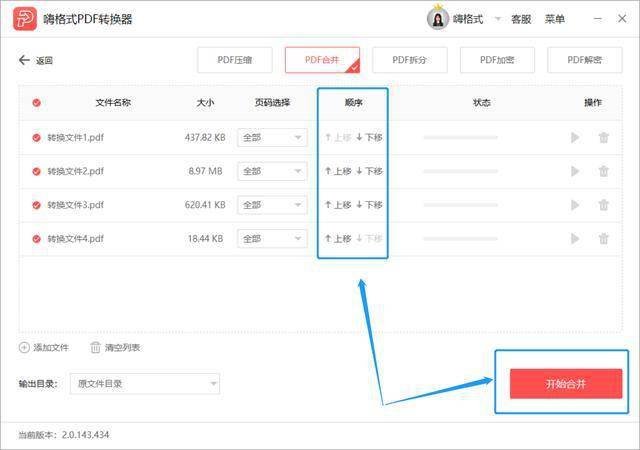
Task: Open the 客服 link
Action: [x=521, y=19]
